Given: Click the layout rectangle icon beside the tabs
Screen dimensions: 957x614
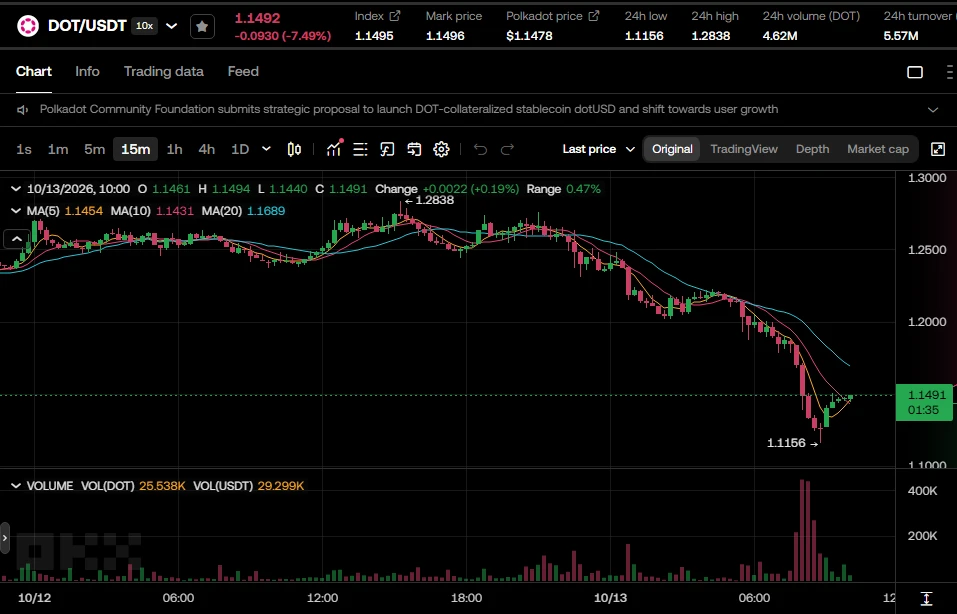Looking at the screenshot, I should [x=915, y=72].
